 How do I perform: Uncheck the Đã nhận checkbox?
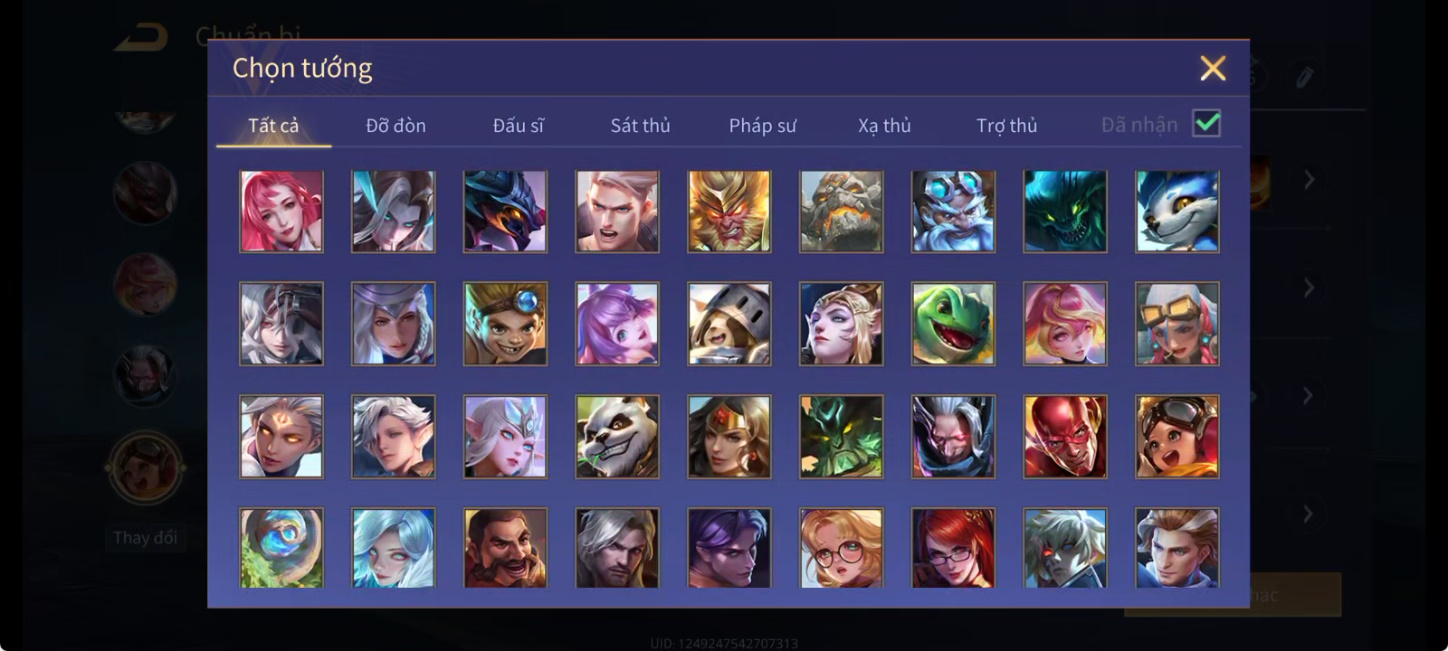[1207, 124]
